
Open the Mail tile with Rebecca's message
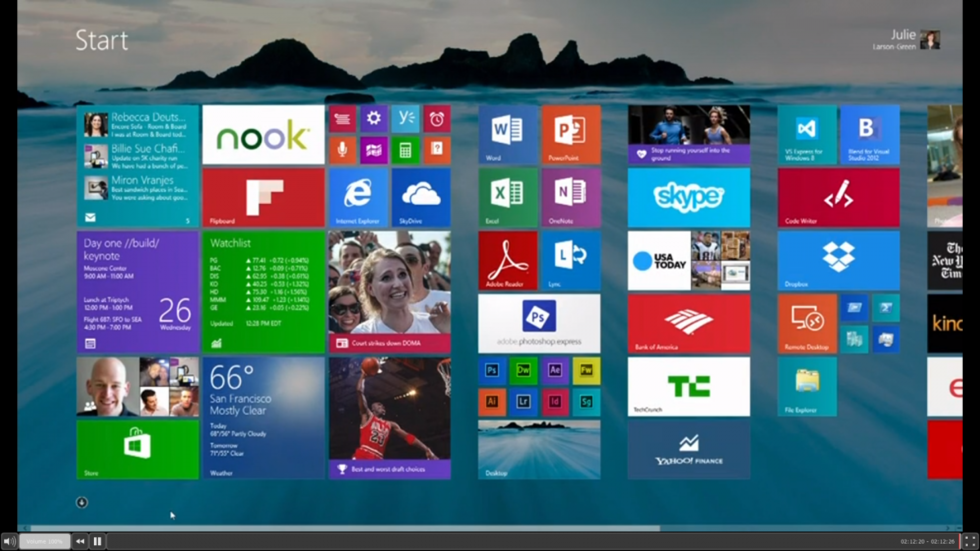point(138,166)
